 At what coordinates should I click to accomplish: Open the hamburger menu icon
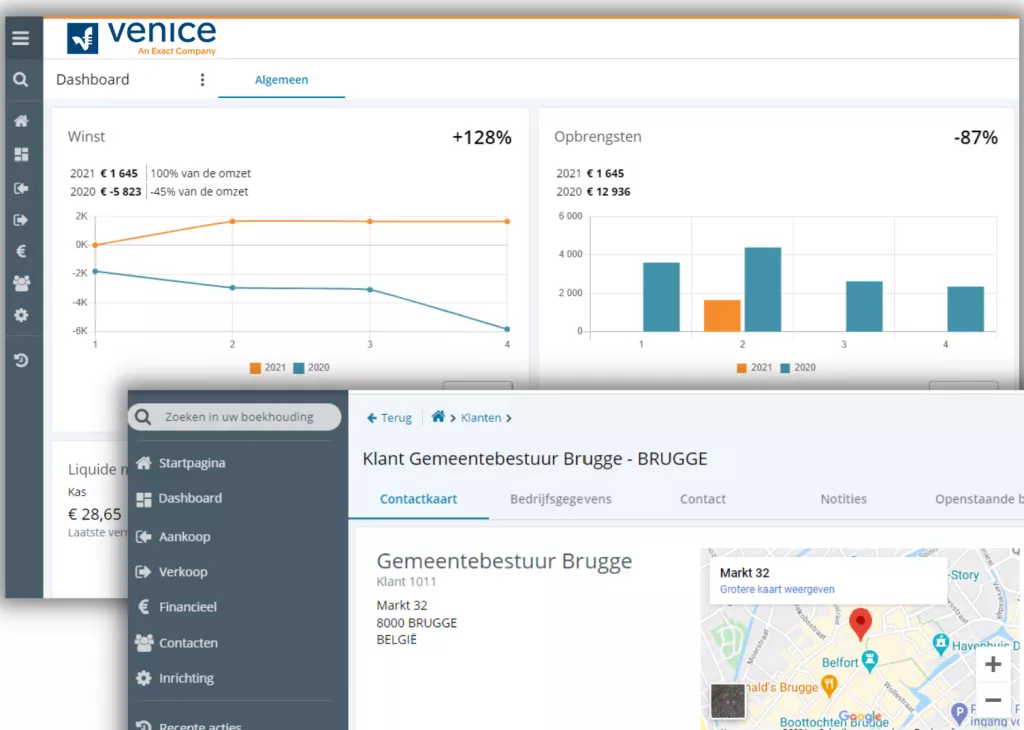21,39
